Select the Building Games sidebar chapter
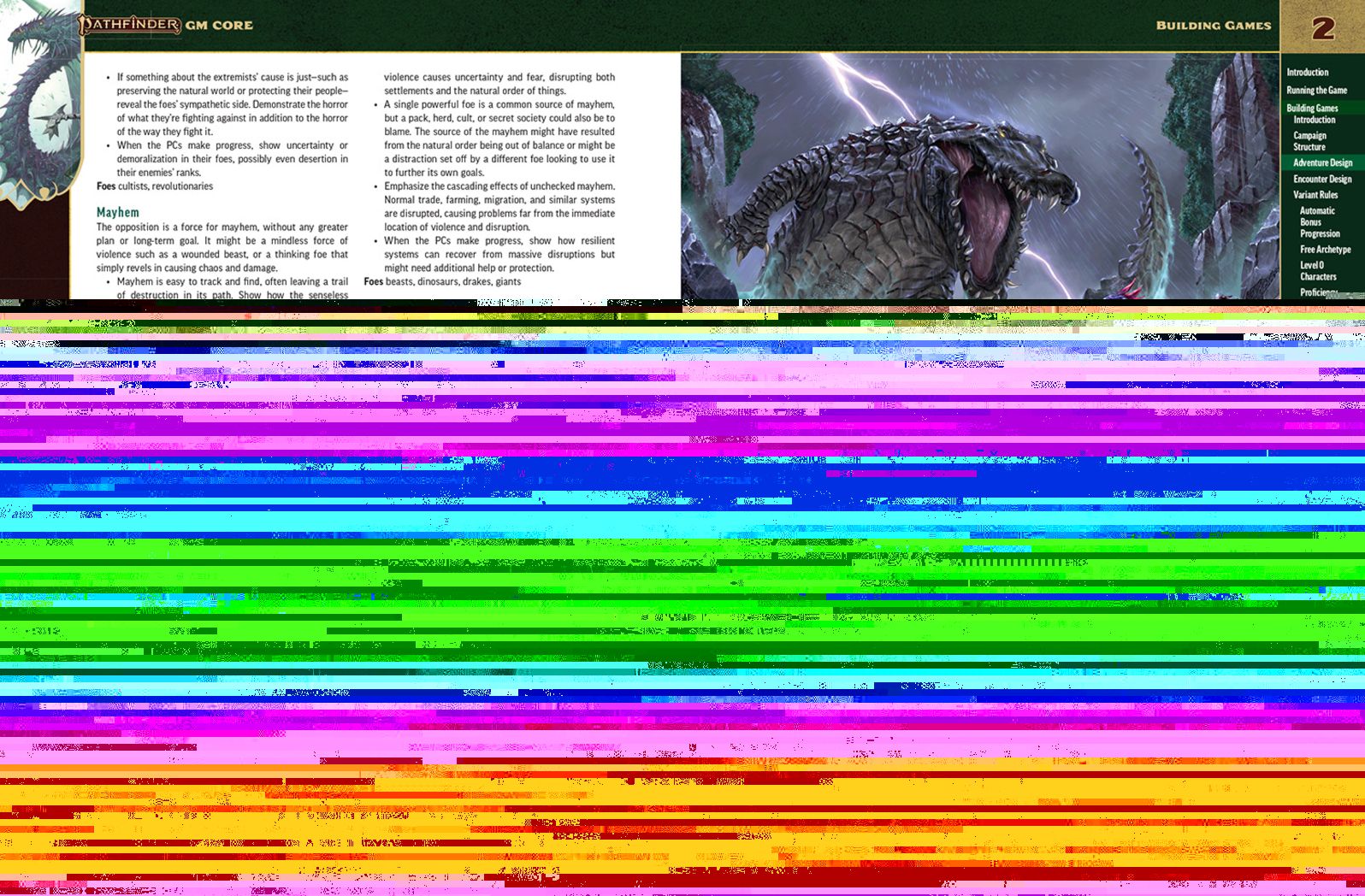1365x896 pixels. pyautogui.click(x=1312, y=108)
